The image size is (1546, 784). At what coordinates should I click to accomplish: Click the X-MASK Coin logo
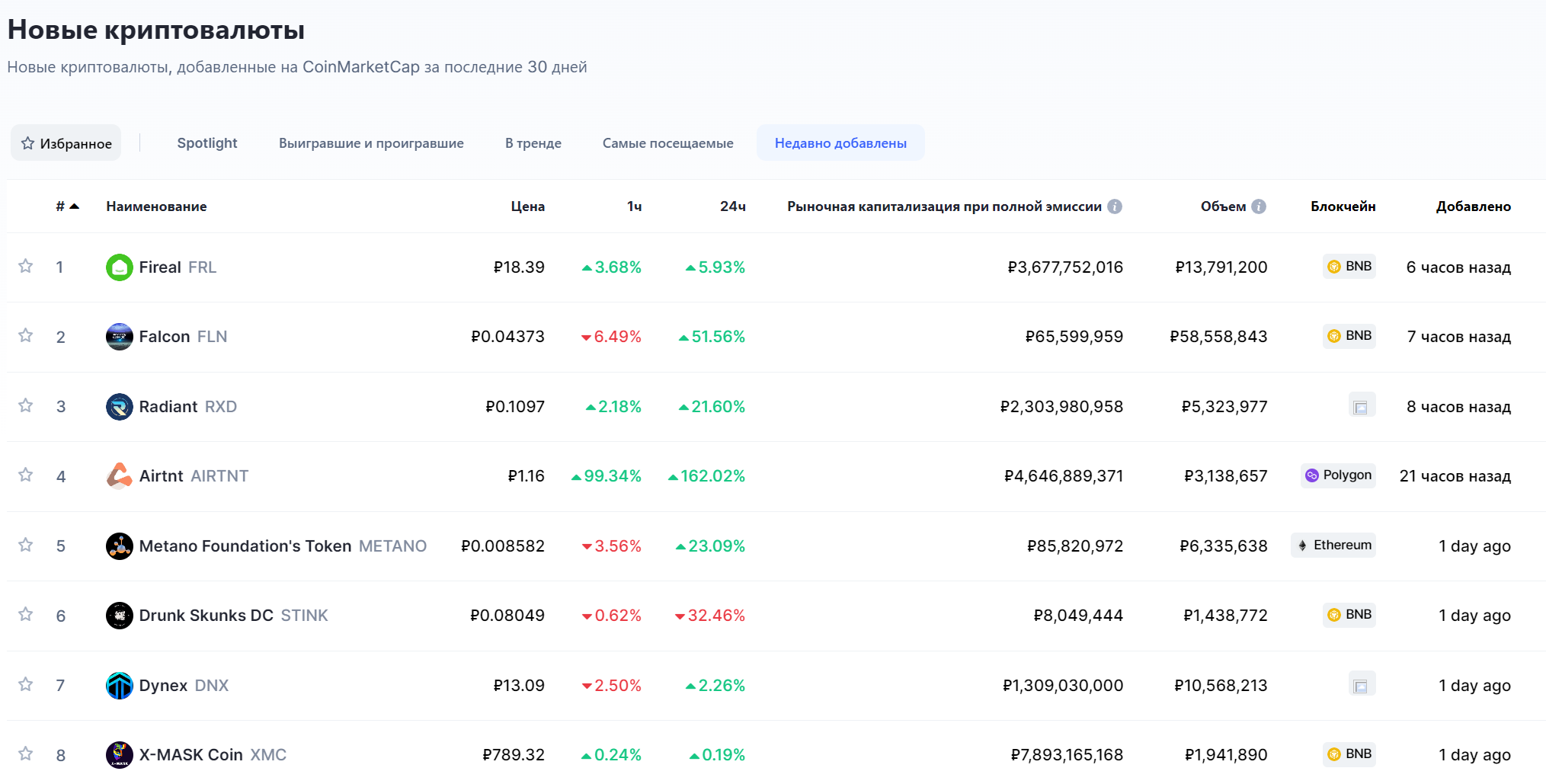coord(120,754)
